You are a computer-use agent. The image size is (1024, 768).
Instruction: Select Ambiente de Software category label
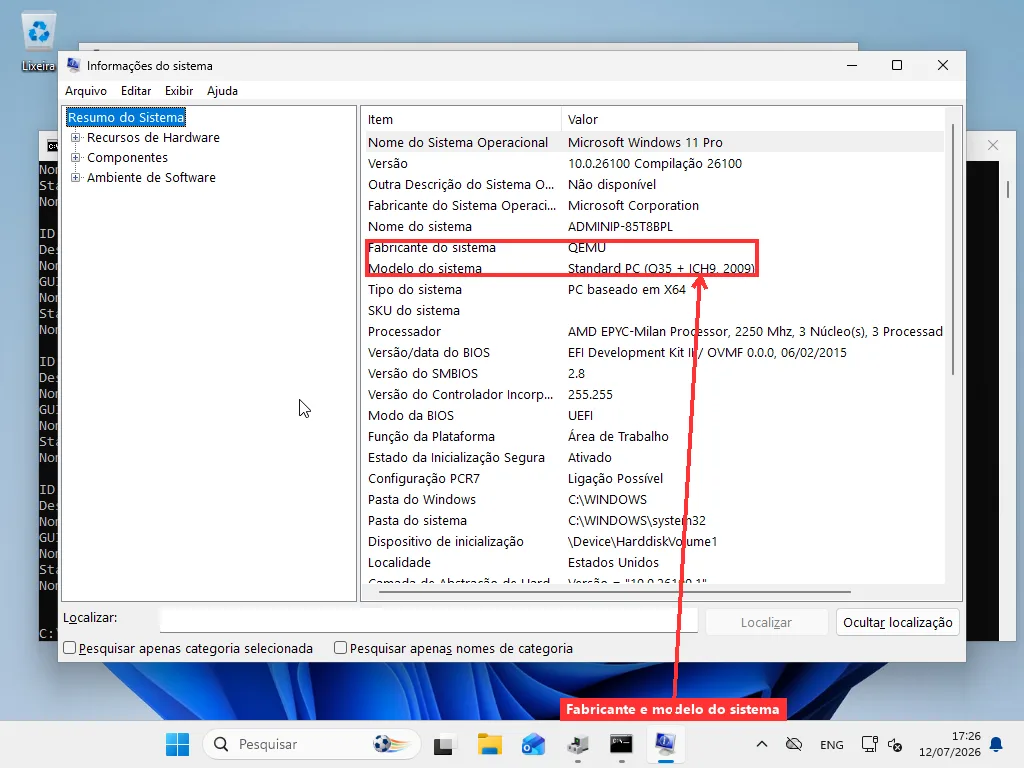151,178
